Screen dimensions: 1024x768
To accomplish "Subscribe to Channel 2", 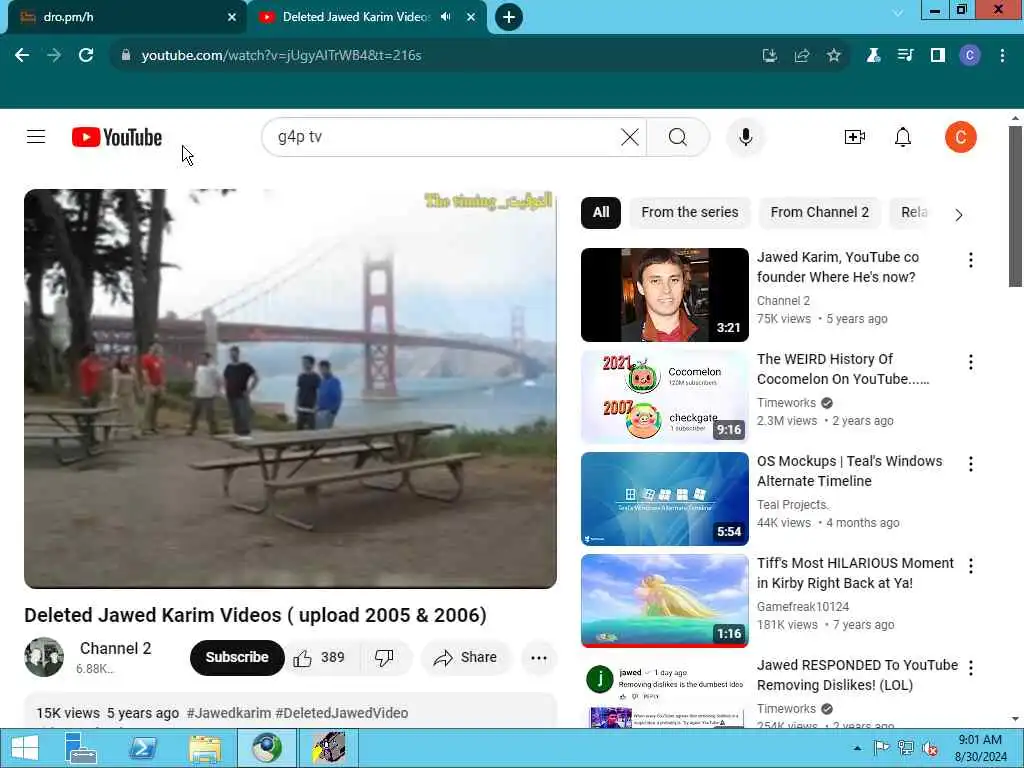I will click(x=236, y=658).
